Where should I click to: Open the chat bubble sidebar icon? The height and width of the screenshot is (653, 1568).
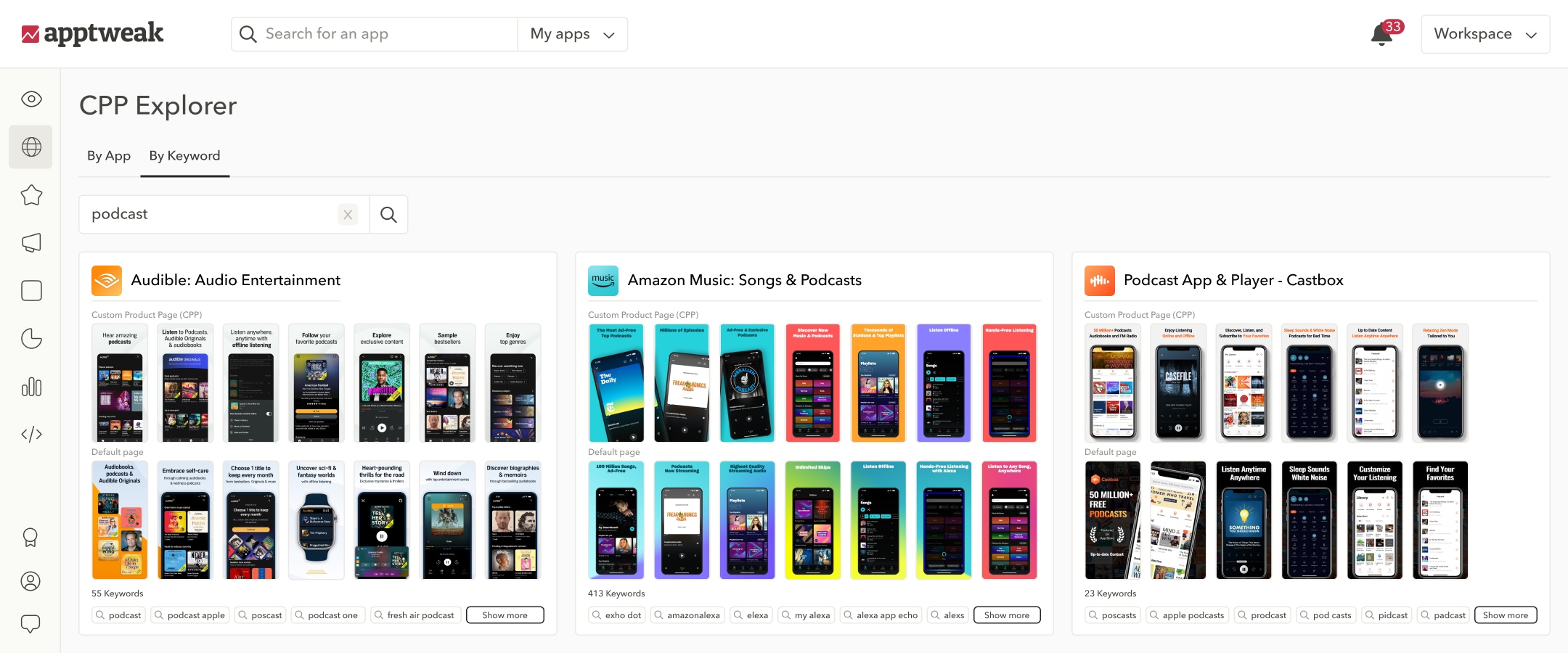click(30, 624)
